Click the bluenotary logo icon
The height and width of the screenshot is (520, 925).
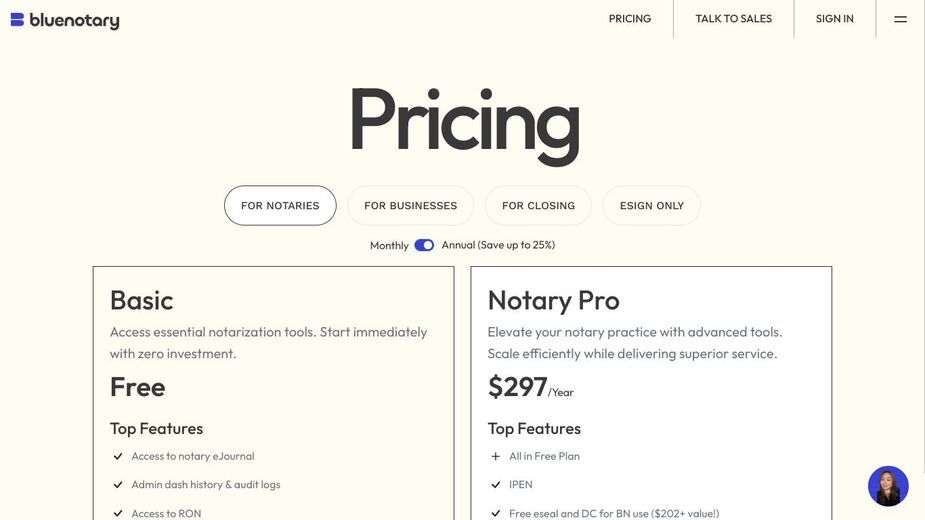pos(17,20)
